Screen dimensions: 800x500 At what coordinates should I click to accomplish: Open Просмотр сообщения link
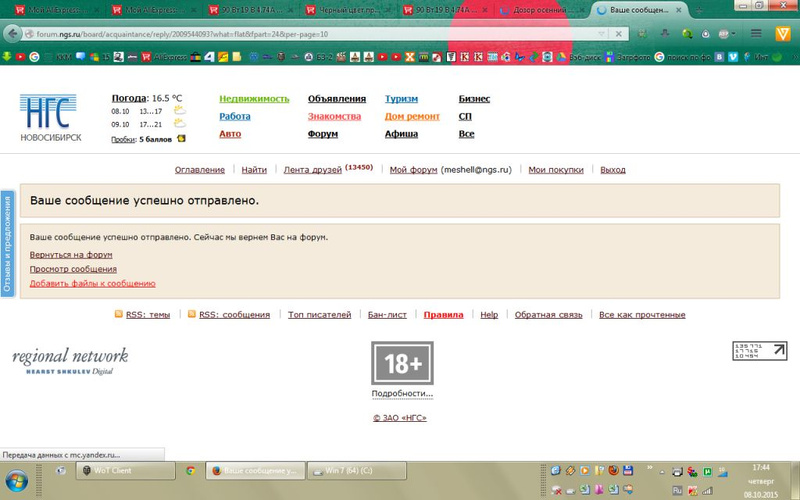click(73, 269)
